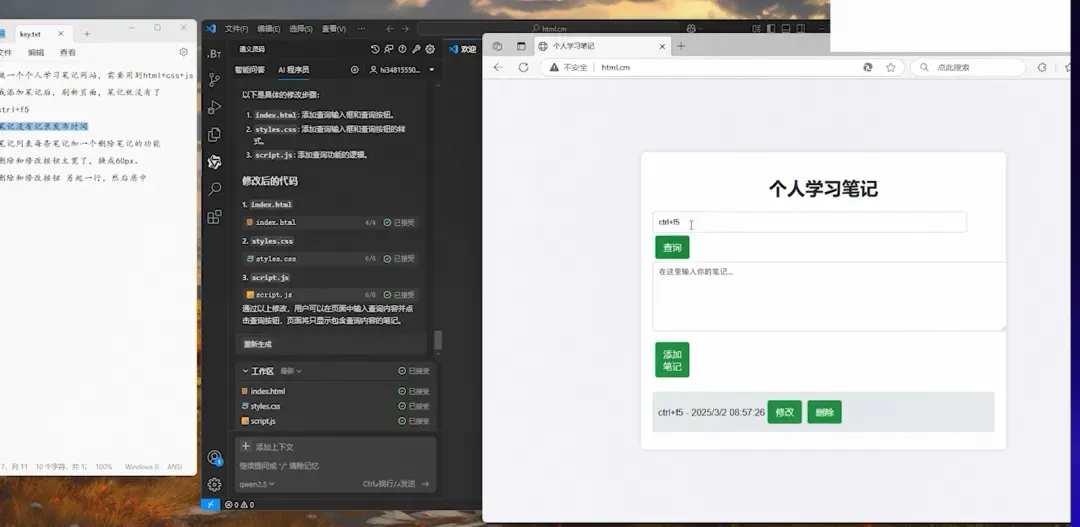The image size is (1080, 527).
Task: Collapse the workspace section chevron
Action: 245,371
